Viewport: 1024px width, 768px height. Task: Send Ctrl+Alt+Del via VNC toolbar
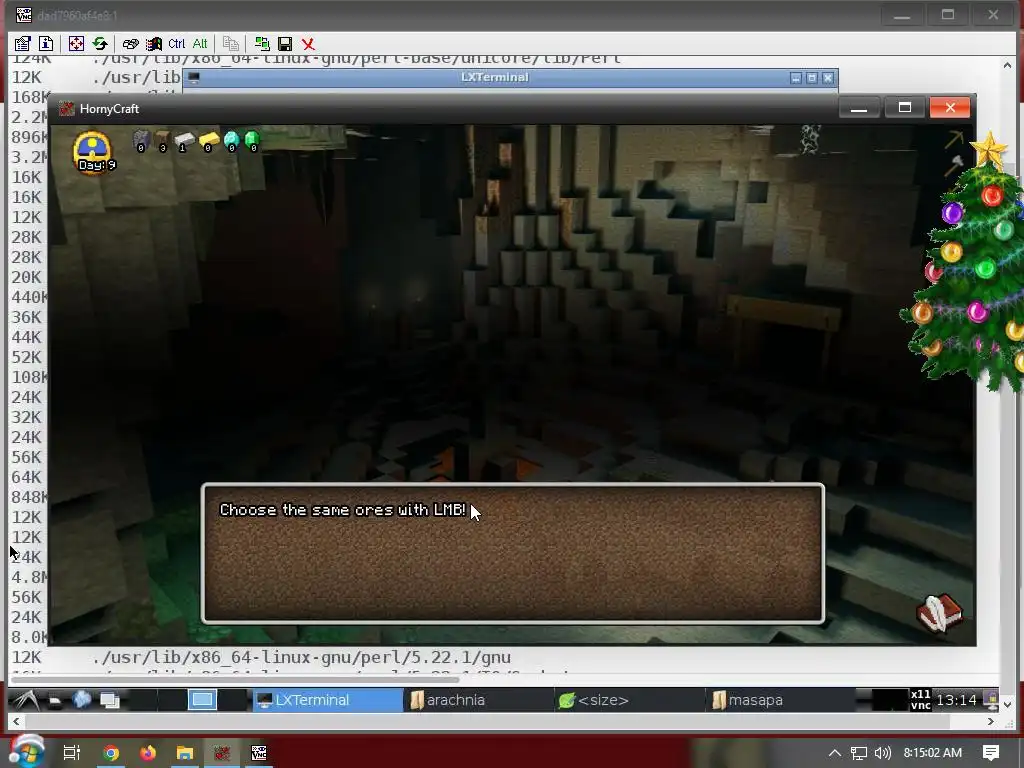[131, 44]
